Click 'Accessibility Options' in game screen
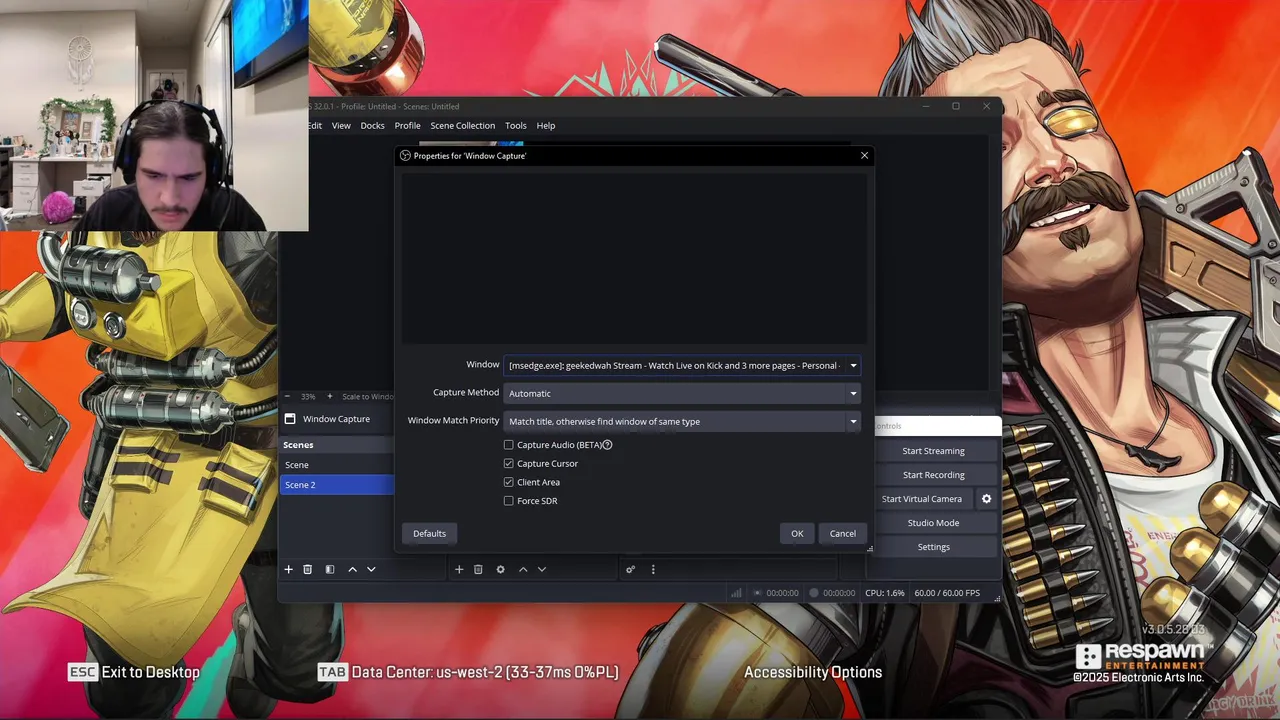The image size is (1280, 720). tap(813, 672)
